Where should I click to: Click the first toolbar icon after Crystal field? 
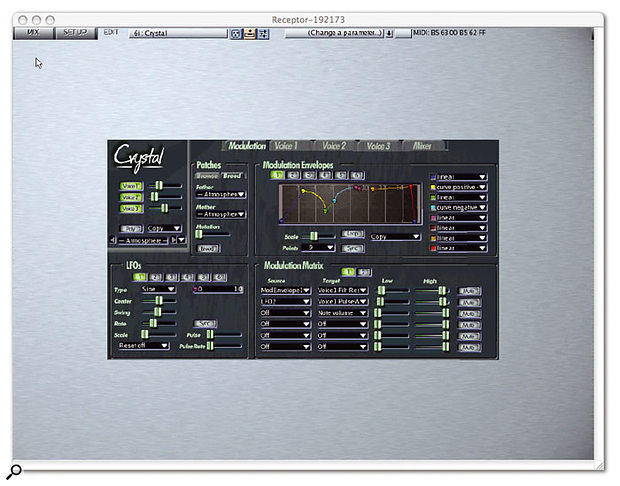(x=236, y=34)
